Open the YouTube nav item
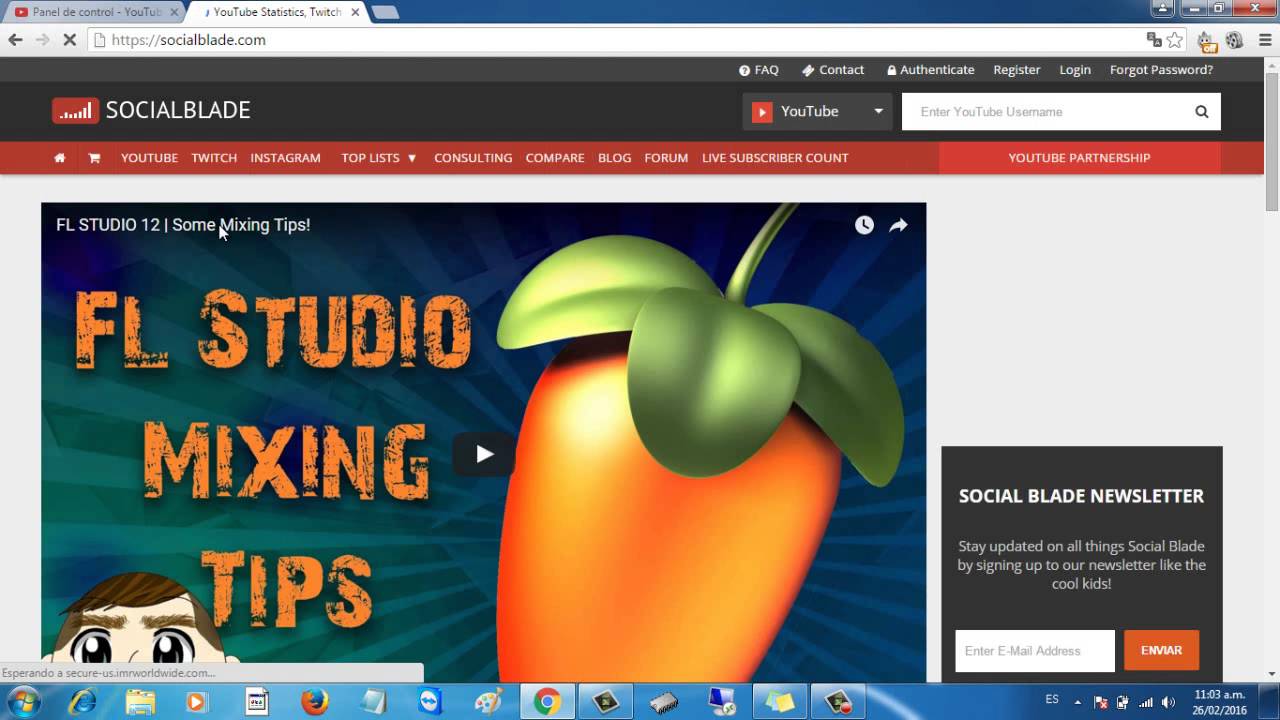 click(149, 158)
